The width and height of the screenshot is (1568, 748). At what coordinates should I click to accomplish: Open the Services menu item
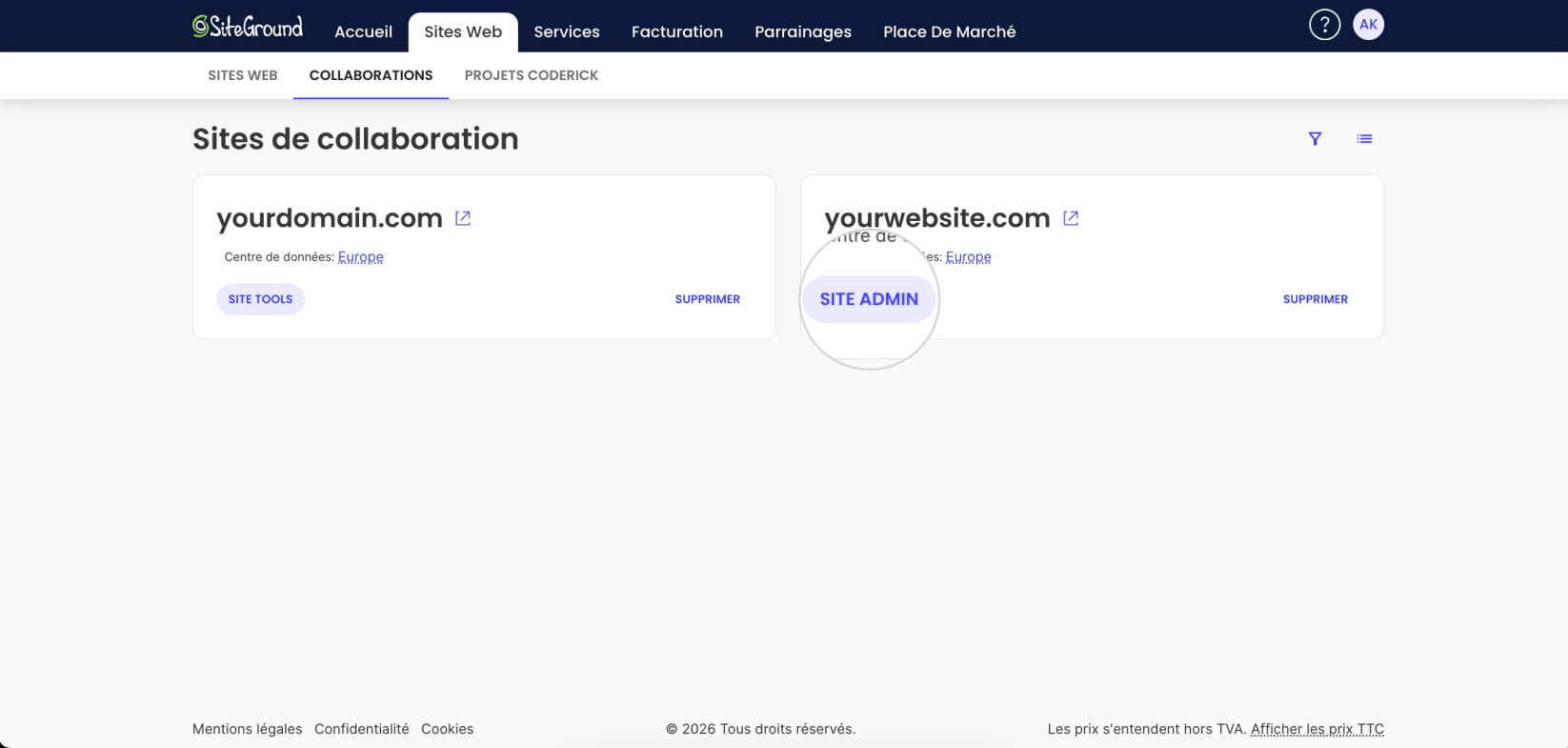(567, 31)
